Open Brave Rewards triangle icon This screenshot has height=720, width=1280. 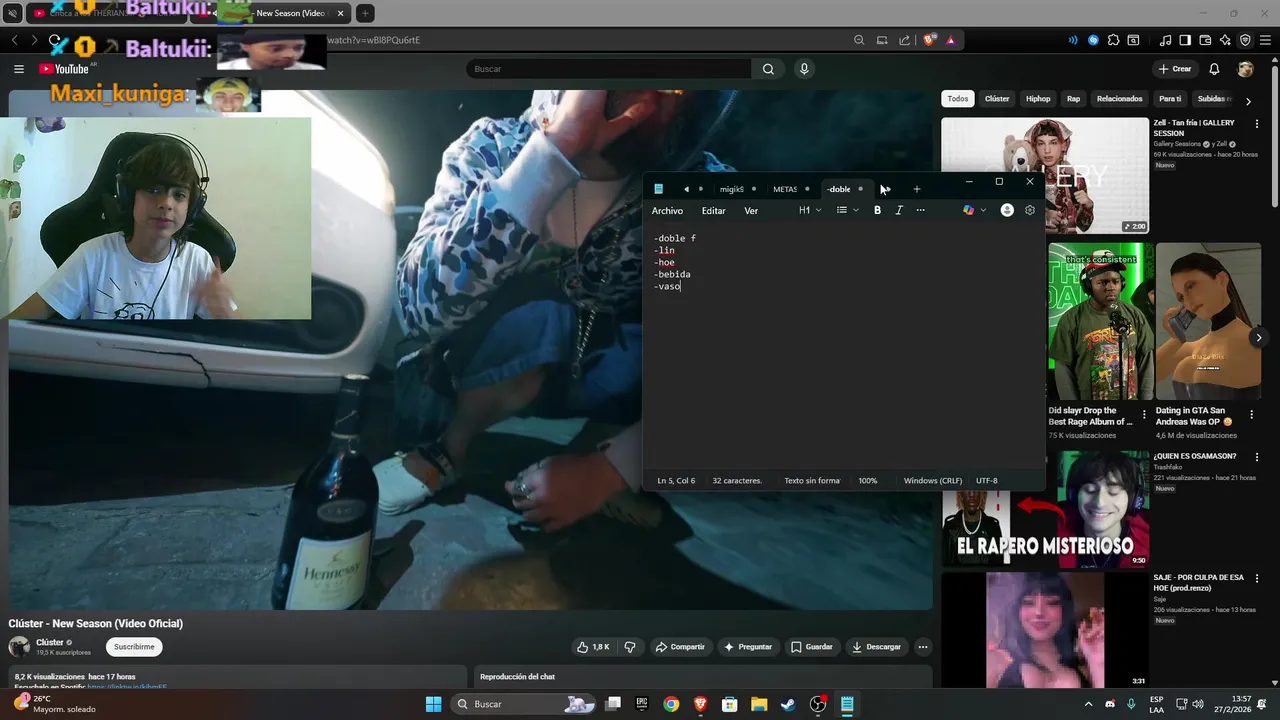pyautogui.click(x=950, y=40)
